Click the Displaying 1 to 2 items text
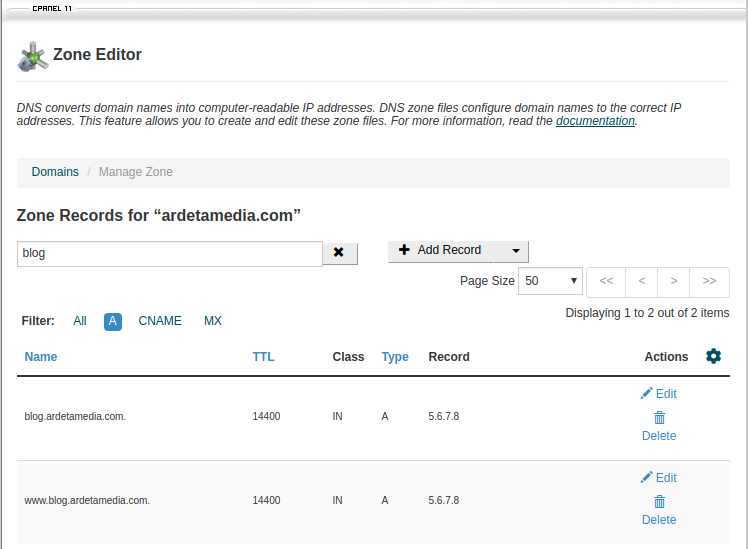Viewport: 748px width, 549px height. tap(647, 313)
